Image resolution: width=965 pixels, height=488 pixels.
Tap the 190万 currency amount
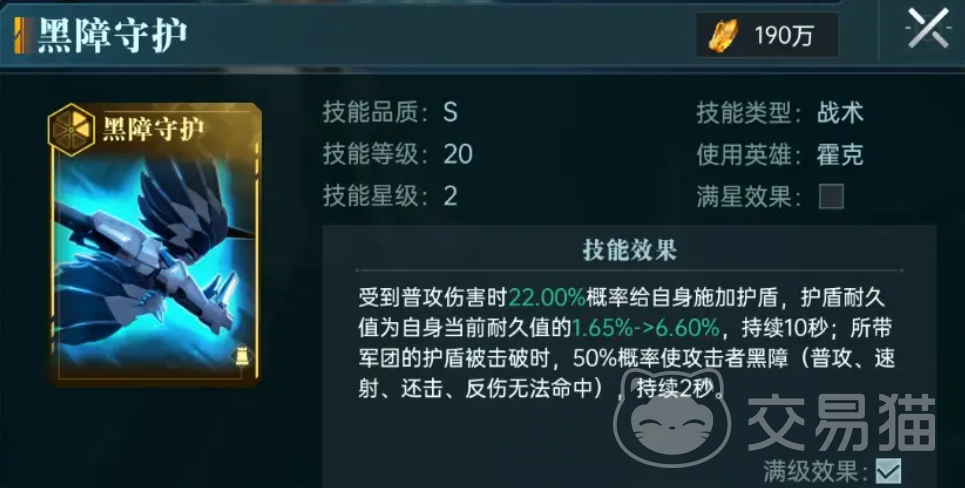point(784,36)
